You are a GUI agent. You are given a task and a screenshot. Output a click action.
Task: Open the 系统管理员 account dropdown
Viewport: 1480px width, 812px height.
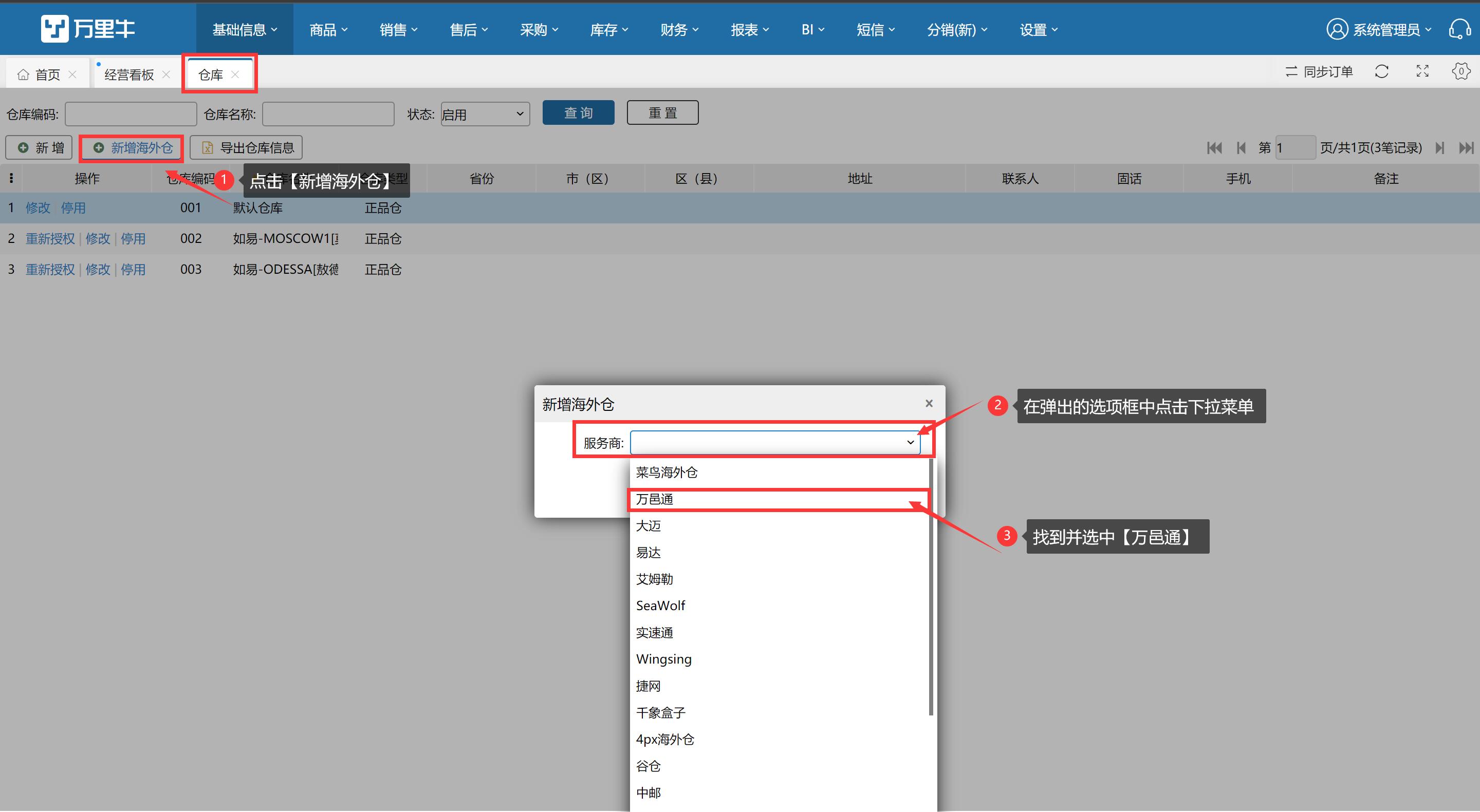click(1392, 30)
